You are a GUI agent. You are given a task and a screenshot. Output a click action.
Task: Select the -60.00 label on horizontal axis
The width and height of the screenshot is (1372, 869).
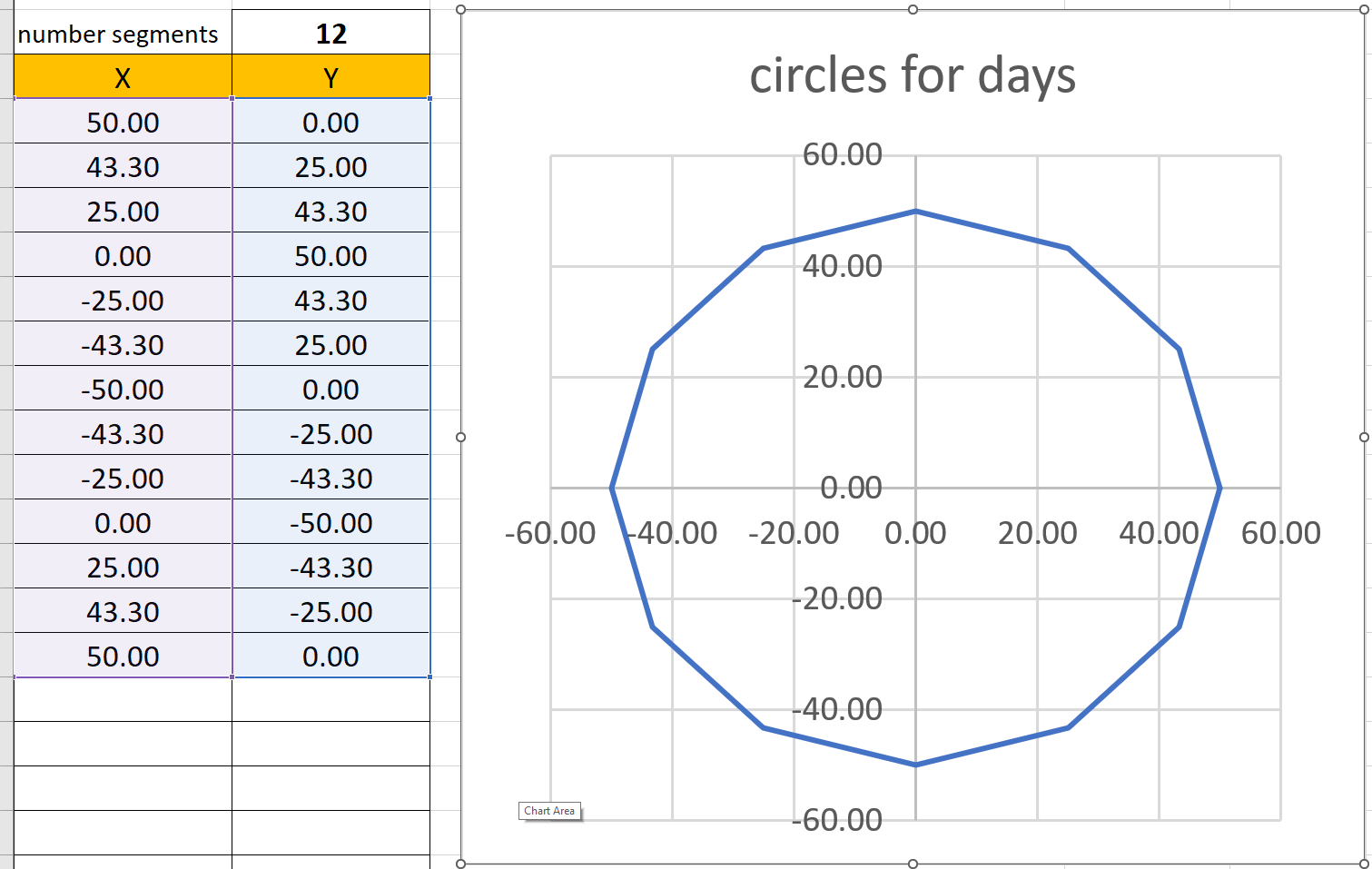coord(550,533)
